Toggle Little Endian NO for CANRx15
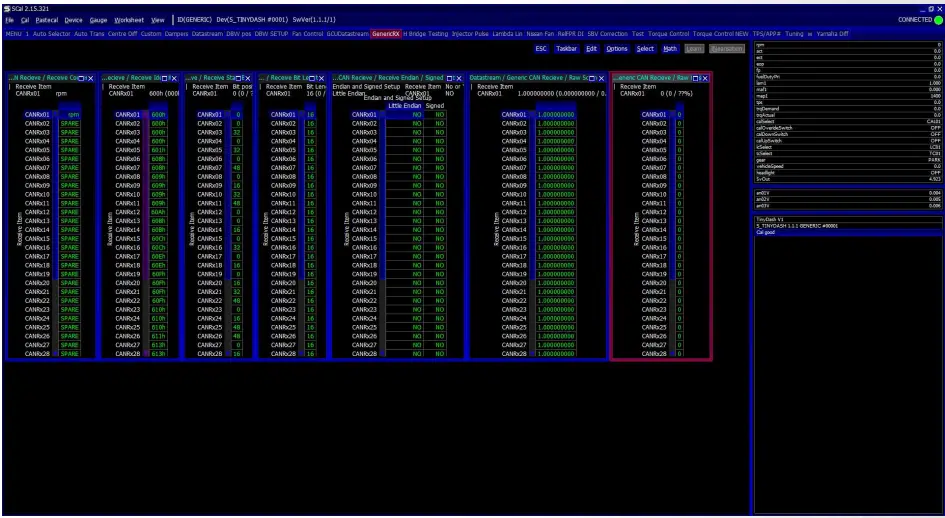This screenshot has height=518, width=945. click(x=404, y=239)
